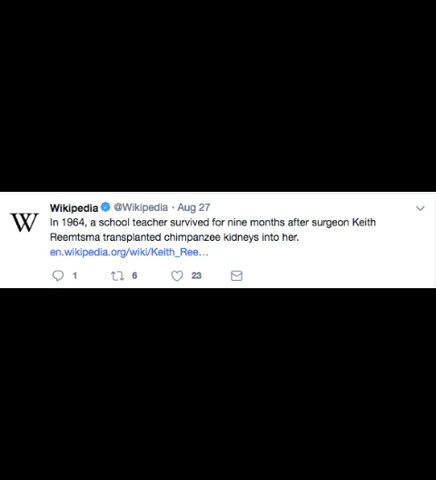Send tweet via the envelope message icon
This screenshot has width=436, height=480.
[x=237, y=276]
